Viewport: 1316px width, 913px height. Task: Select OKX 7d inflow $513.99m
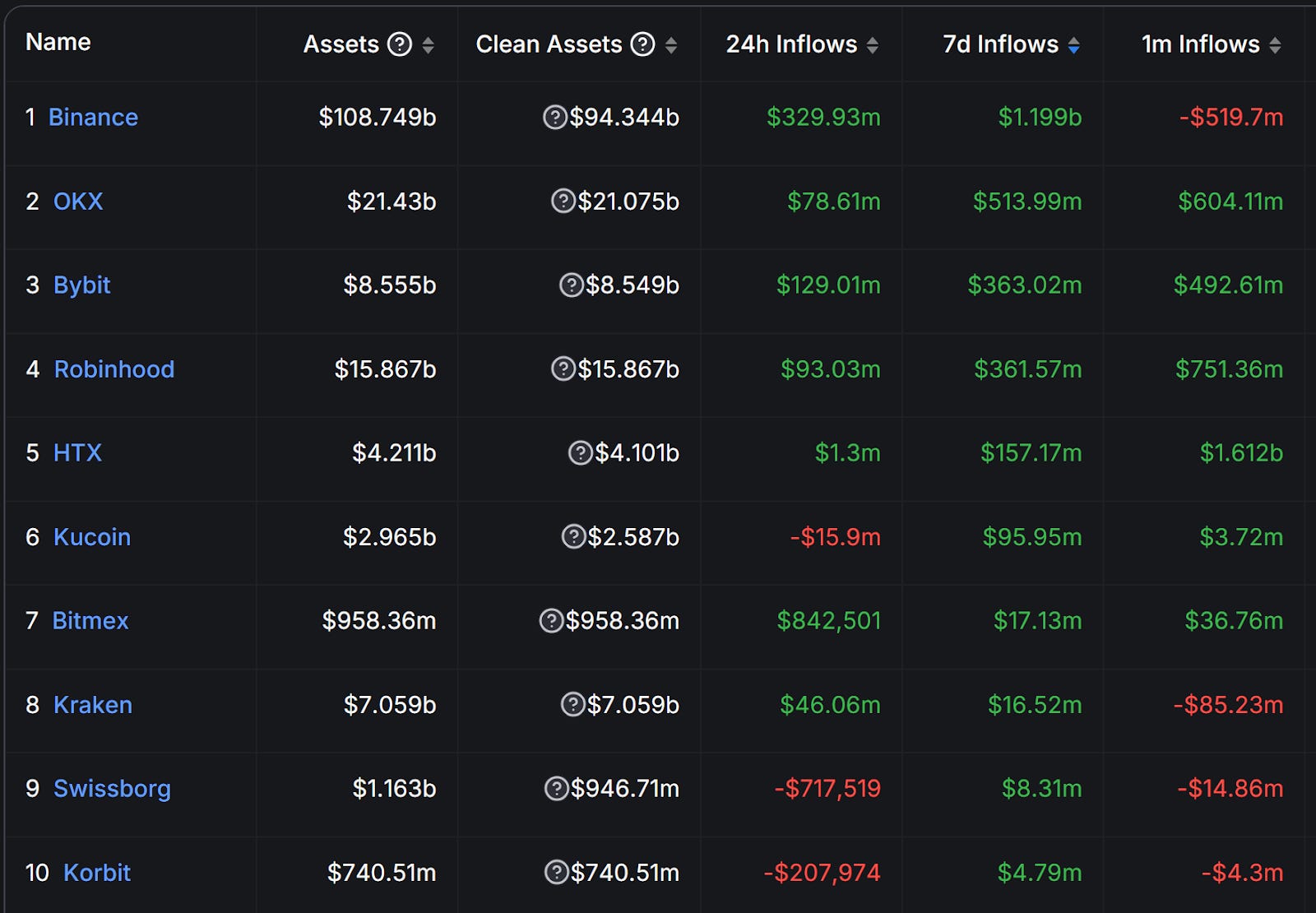click(1027, 201)
